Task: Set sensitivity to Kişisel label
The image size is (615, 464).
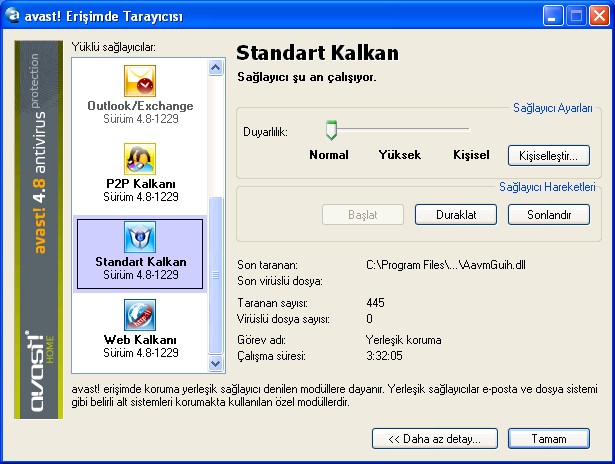Action: pos(471,155)
